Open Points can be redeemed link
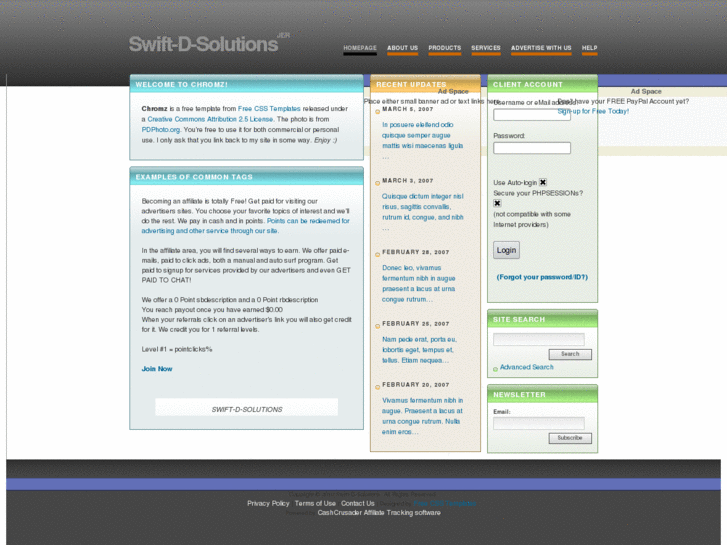727x545 pixels. point(246,226)
